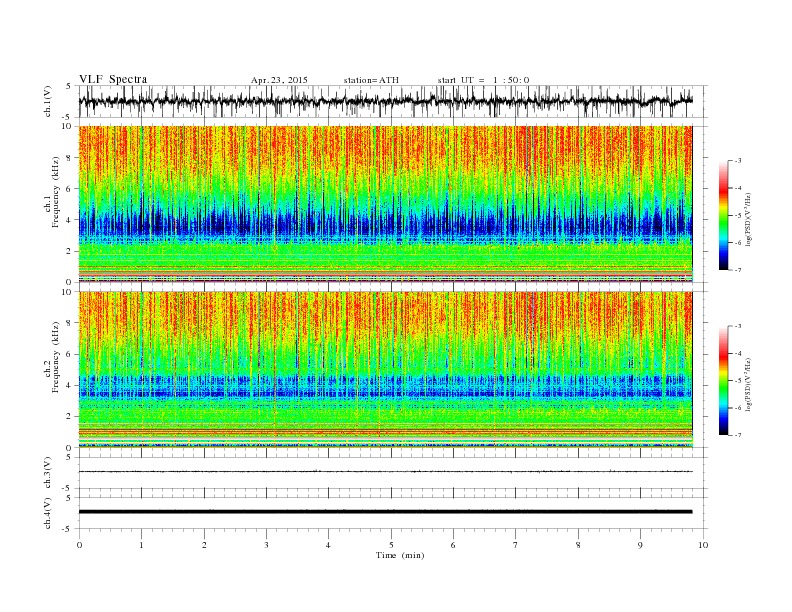Click the "ch.4(V)" axis label
This screenshot has height=612, width=792.
pos(48,513)
